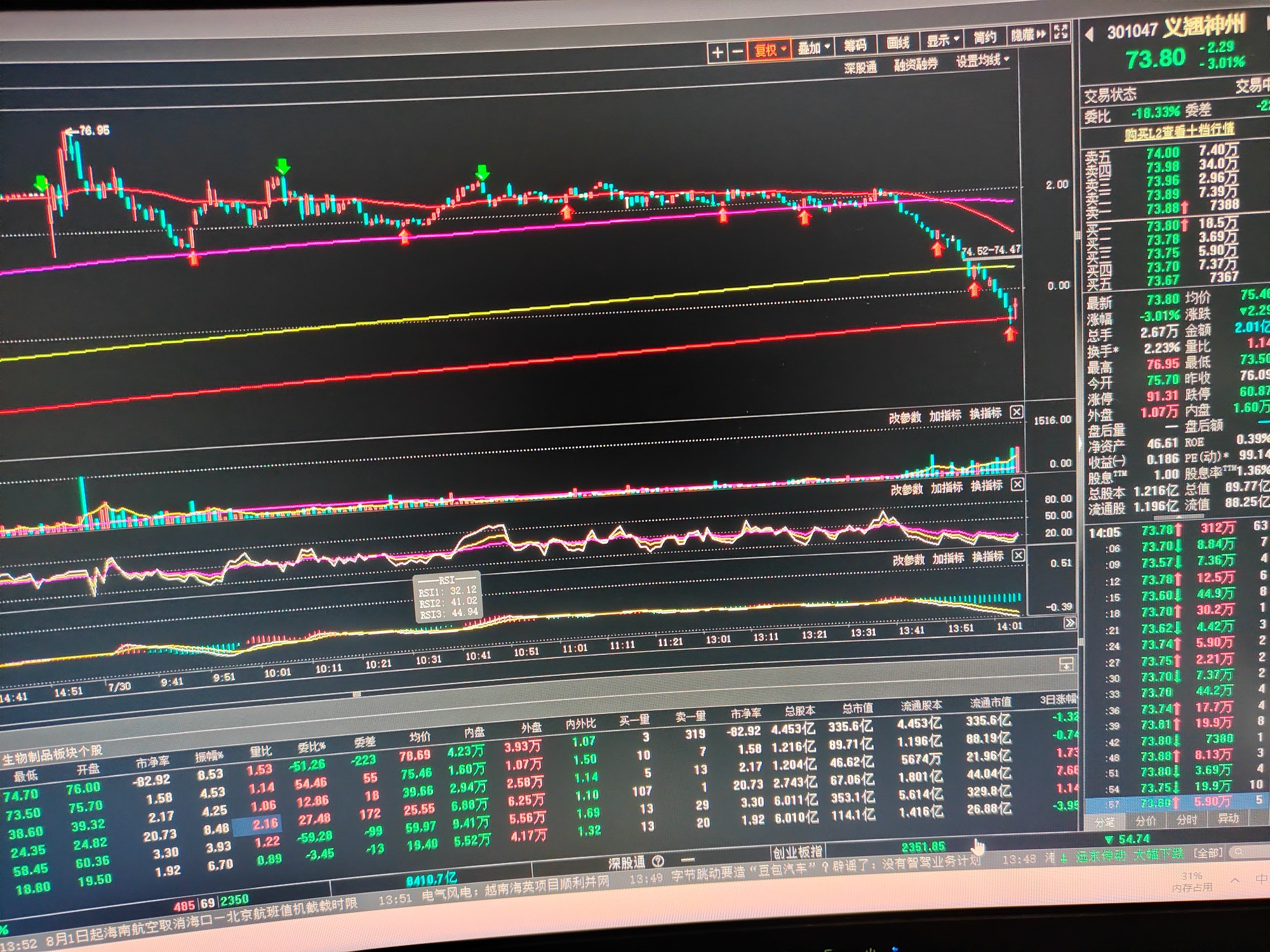Click 换指标 on the MACD indicator panel

tap(988, 557)
